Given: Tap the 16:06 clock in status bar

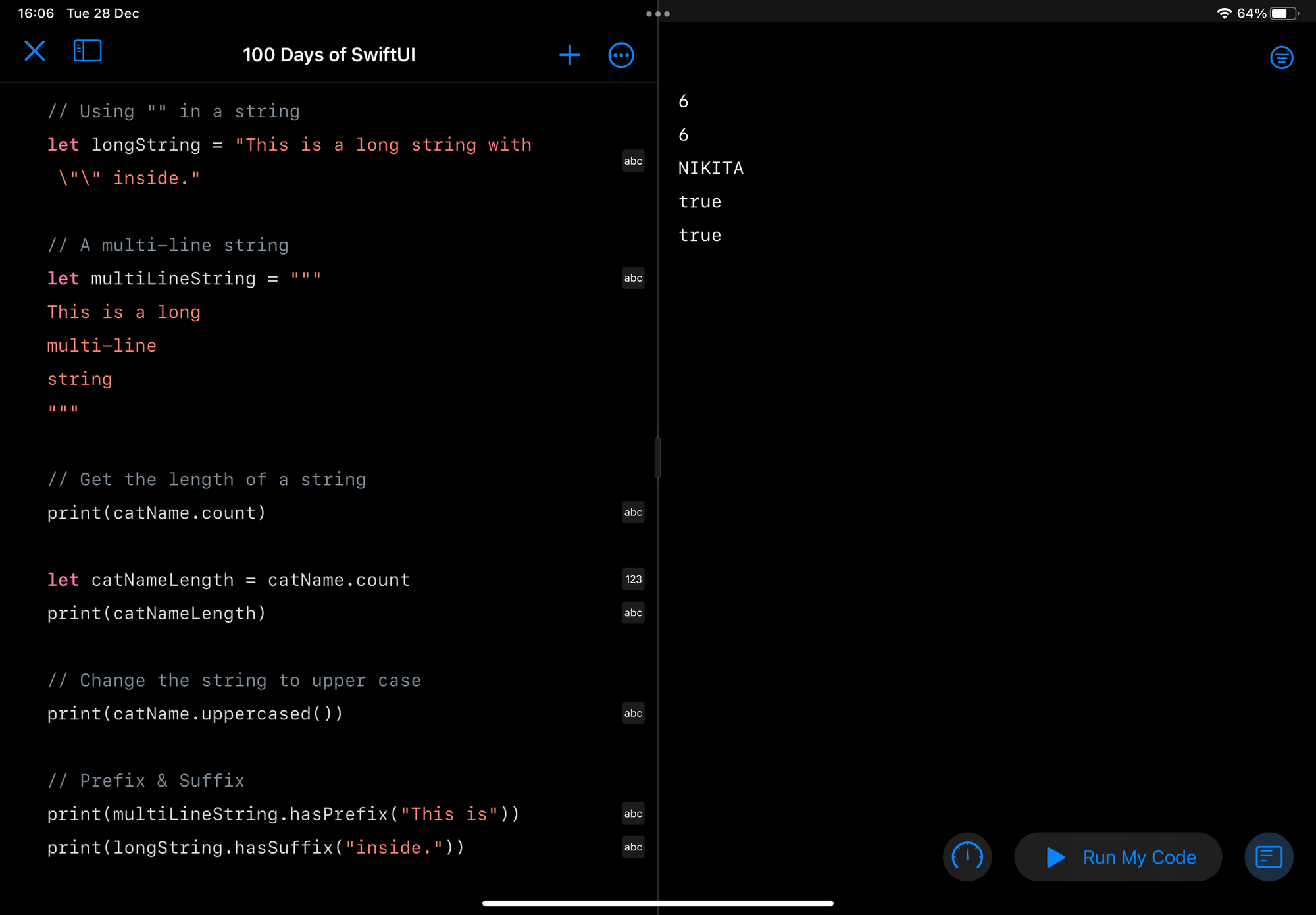Looking at the screenshot, I should click(x=36, y=13).
